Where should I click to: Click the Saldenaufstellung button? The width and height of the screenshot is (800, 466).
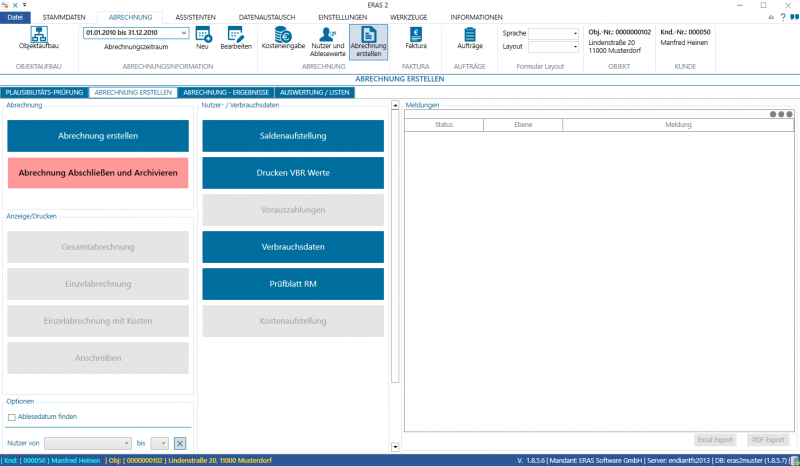tap(293, 136)
